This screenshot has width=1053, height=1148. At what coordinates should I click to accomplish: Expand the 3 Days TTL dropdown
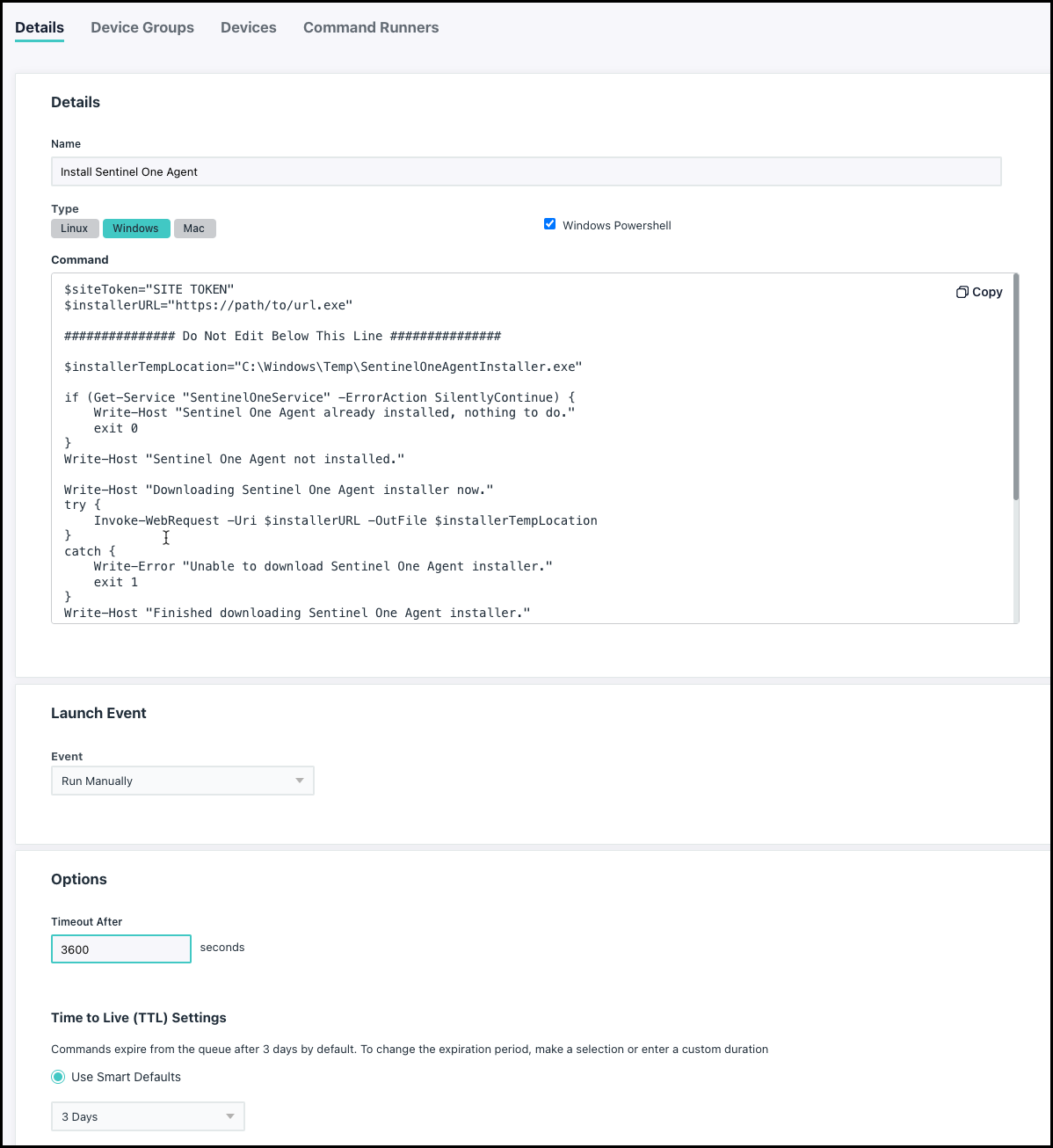click(x=148, y=1116)
